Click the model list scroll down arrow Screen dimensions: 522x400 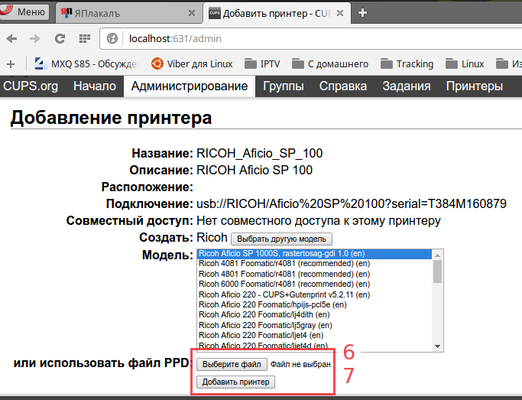click(x=438, y=346)
